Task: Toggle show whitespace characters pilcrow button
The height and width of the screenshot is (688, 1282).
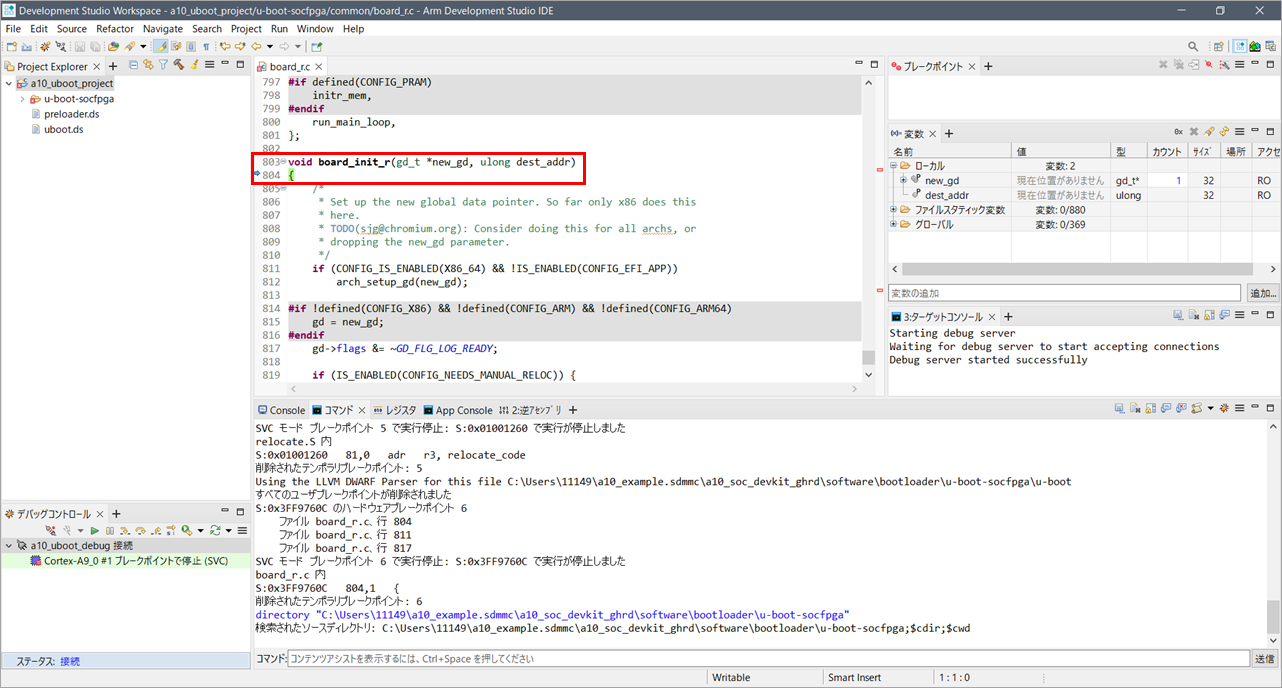Action: (x=206, y=47)
